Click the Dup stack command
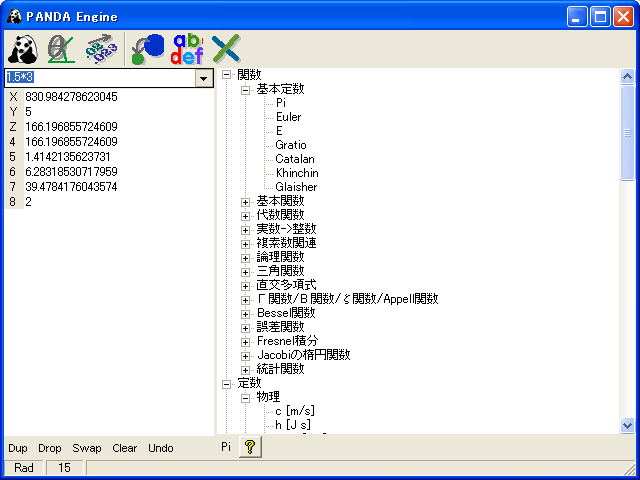This screenshot has height=480, width=640. (18, 448)
